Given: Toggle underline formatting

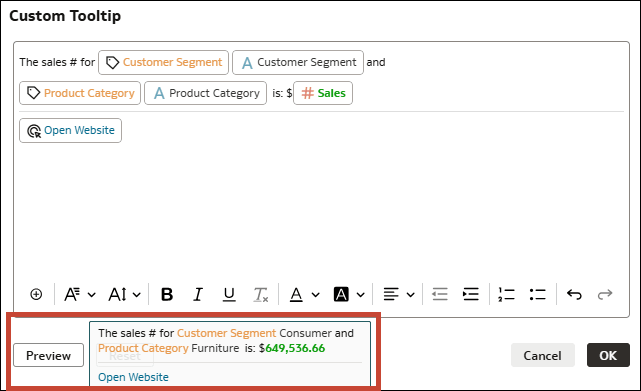Looking at the screenshot, I should tap(229, 294).
